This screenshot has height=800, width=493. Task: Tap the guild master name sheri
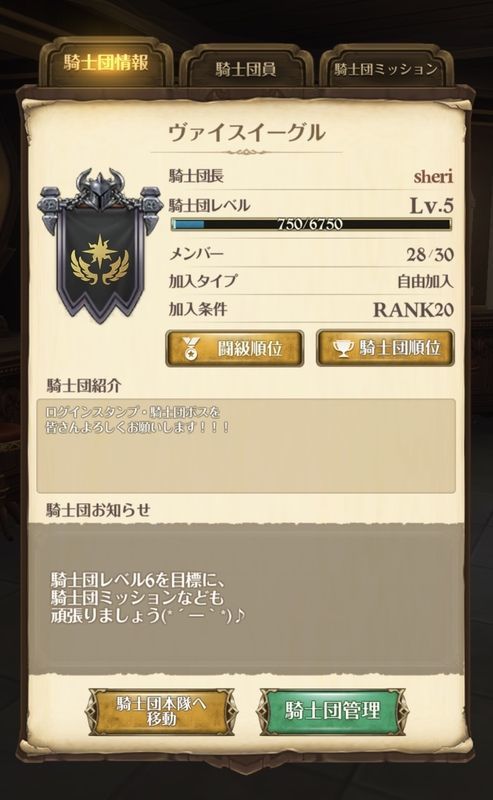tap(433, 177)
